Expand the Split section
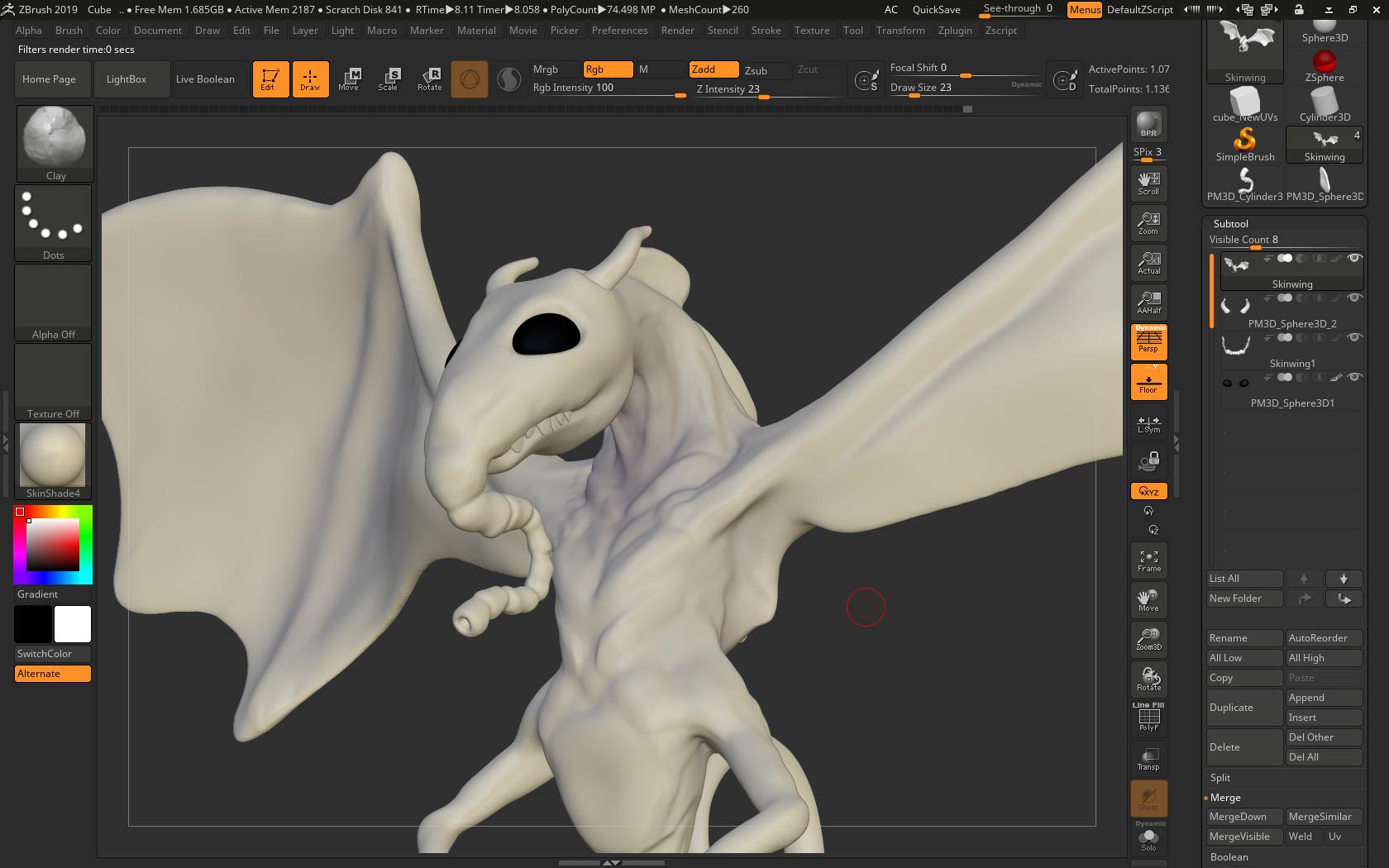 [x=1220, y=778]
